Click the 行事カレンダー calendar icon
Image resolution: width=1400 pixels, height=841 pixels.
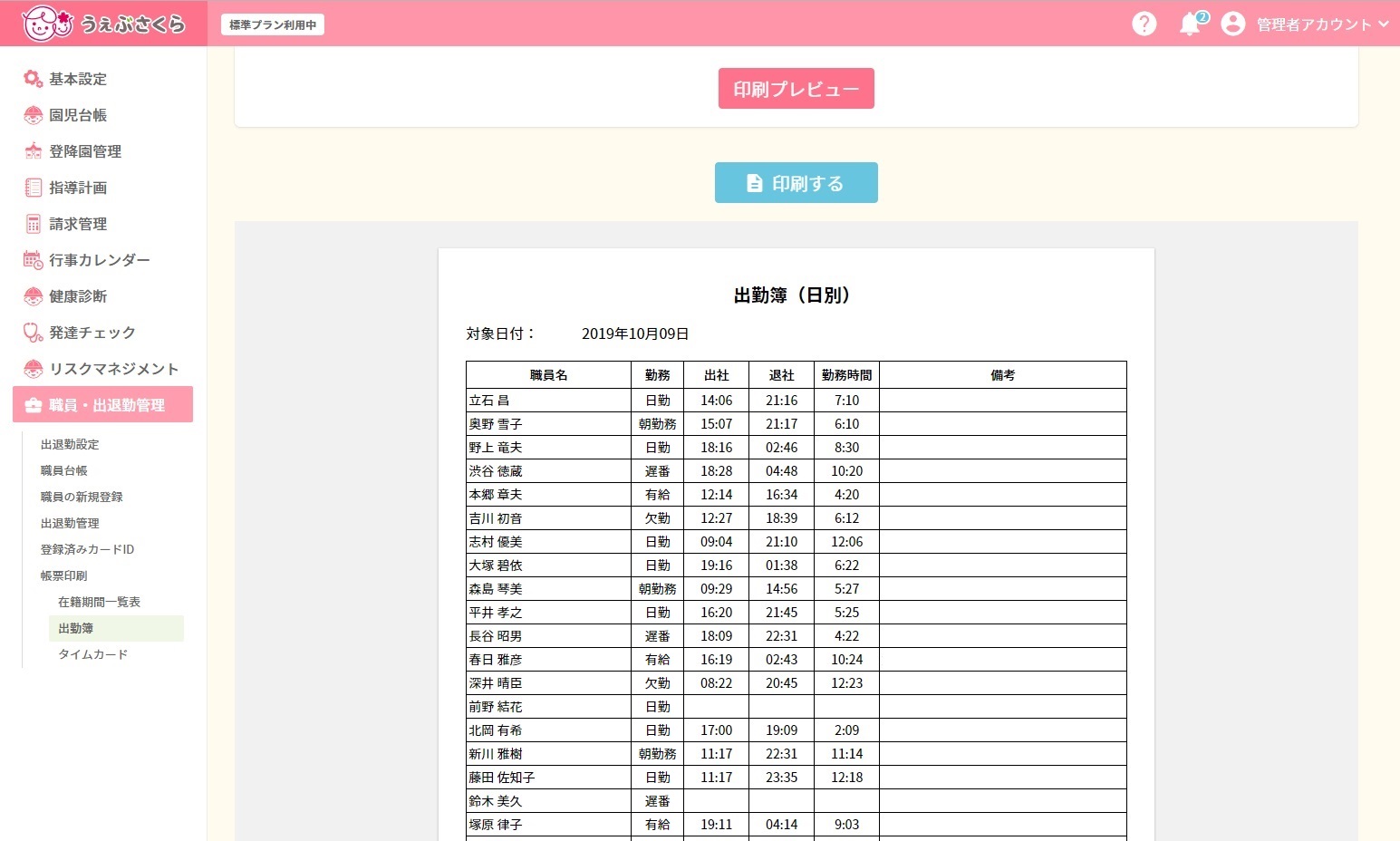33,260
